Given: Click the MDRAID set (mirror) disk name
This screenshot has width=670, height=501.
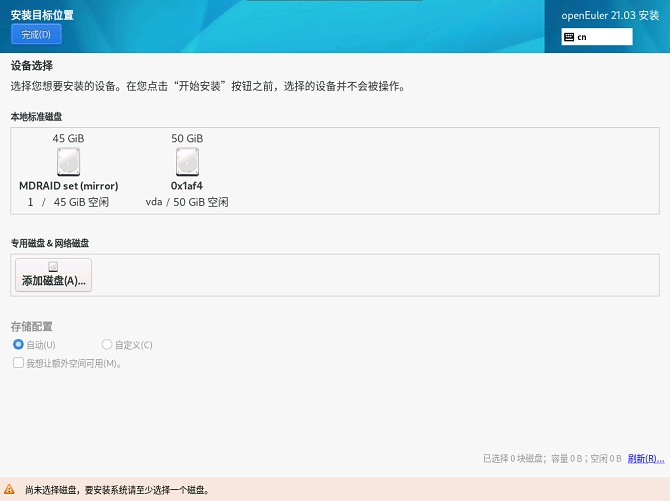Looking at the screenshot, I should click(x=68, y=186).
